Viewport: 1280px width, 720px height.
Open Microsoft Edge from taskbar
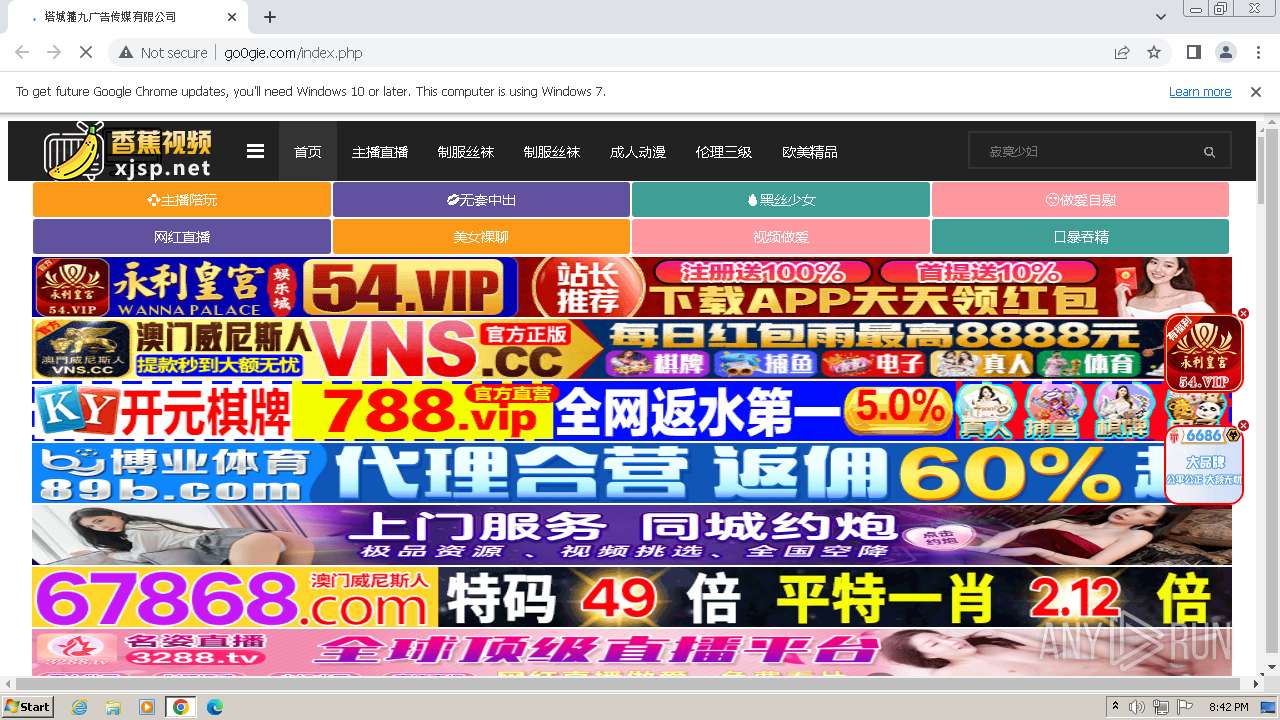pyautogui.click(x=214, y=707)
